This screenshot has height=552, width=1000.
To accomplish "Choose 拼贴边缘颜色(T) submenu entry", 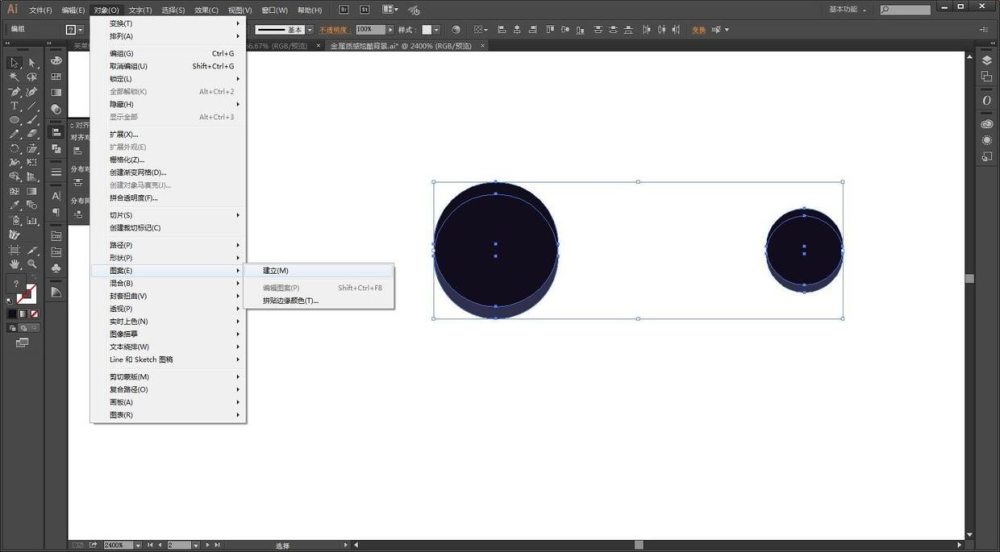I will coord(290,300).
